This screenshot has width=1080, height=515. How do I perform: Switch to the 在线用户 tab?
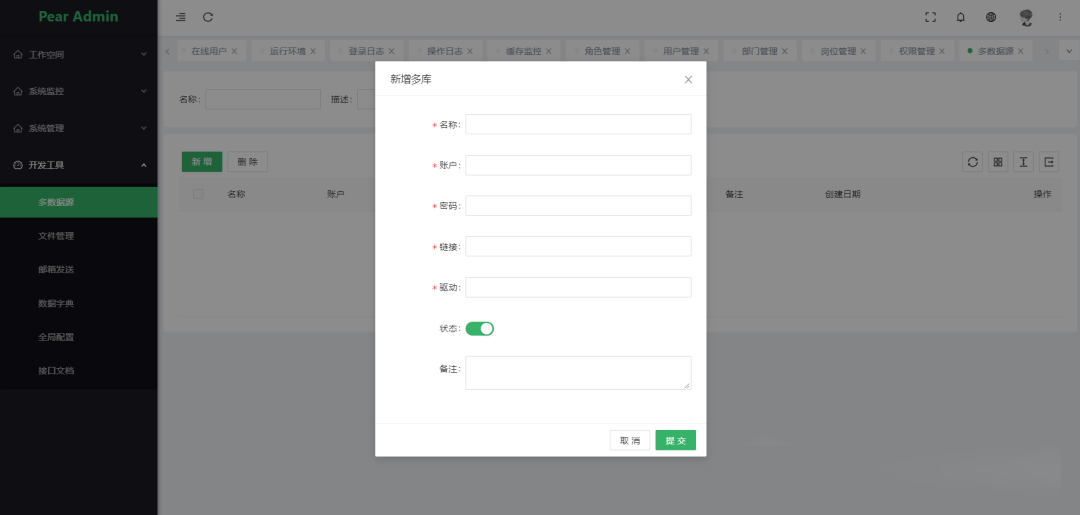(x=209, y=51)
